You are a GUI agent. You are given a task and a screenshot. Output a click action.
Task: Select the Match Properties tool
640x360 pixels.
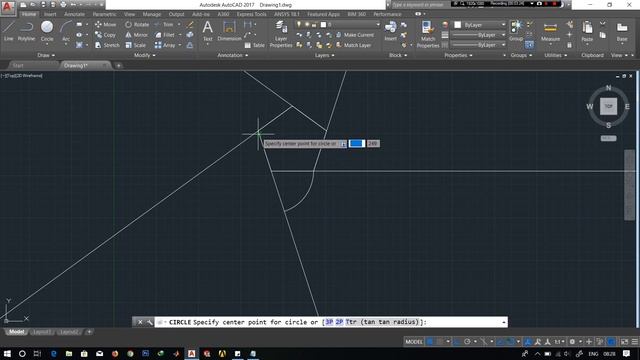428,34
